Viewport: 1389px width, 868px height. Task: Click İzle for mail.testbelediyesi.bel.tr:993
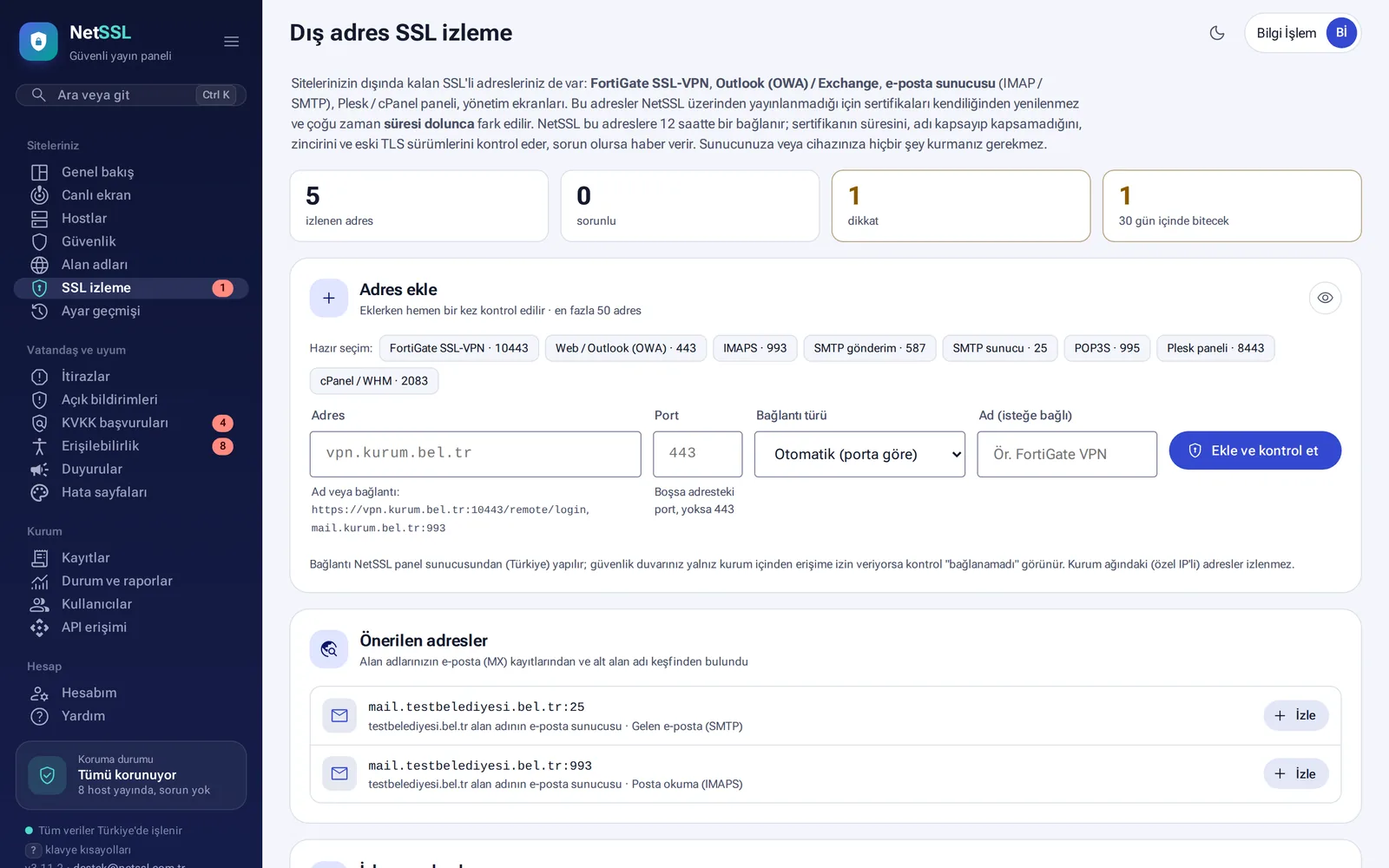point(1295,773)
